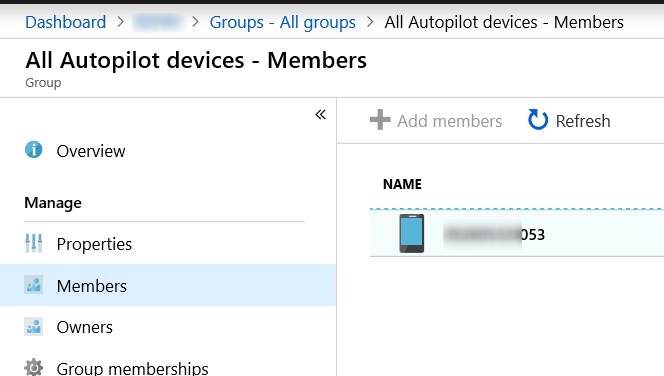Image resolution: width=664 pixels, height=376 pixels.
Task: Click the Members people icon
Action: 33,285
